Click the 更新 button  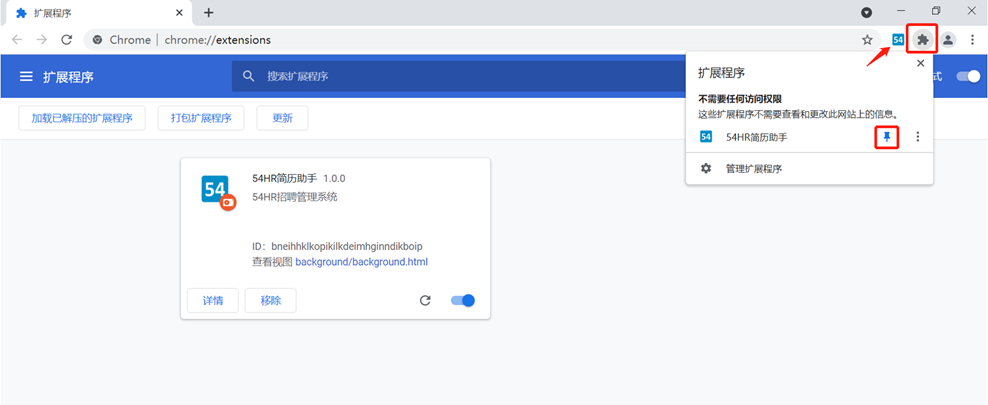(282, 118)
